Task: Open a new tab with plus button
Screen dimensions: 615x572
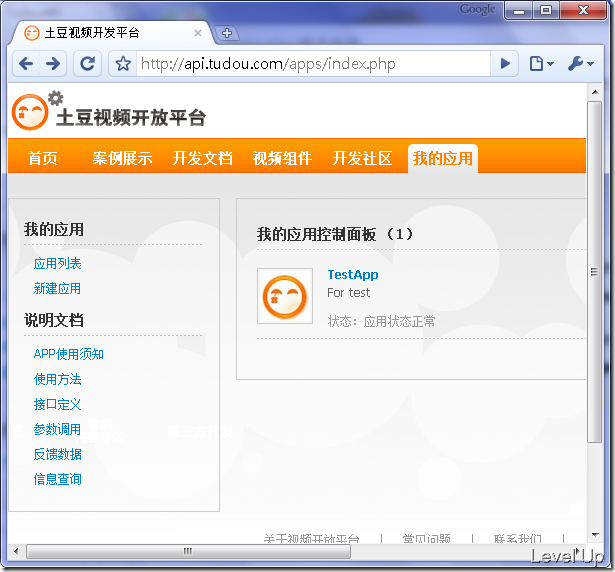Action: click(x=227, y=33)
